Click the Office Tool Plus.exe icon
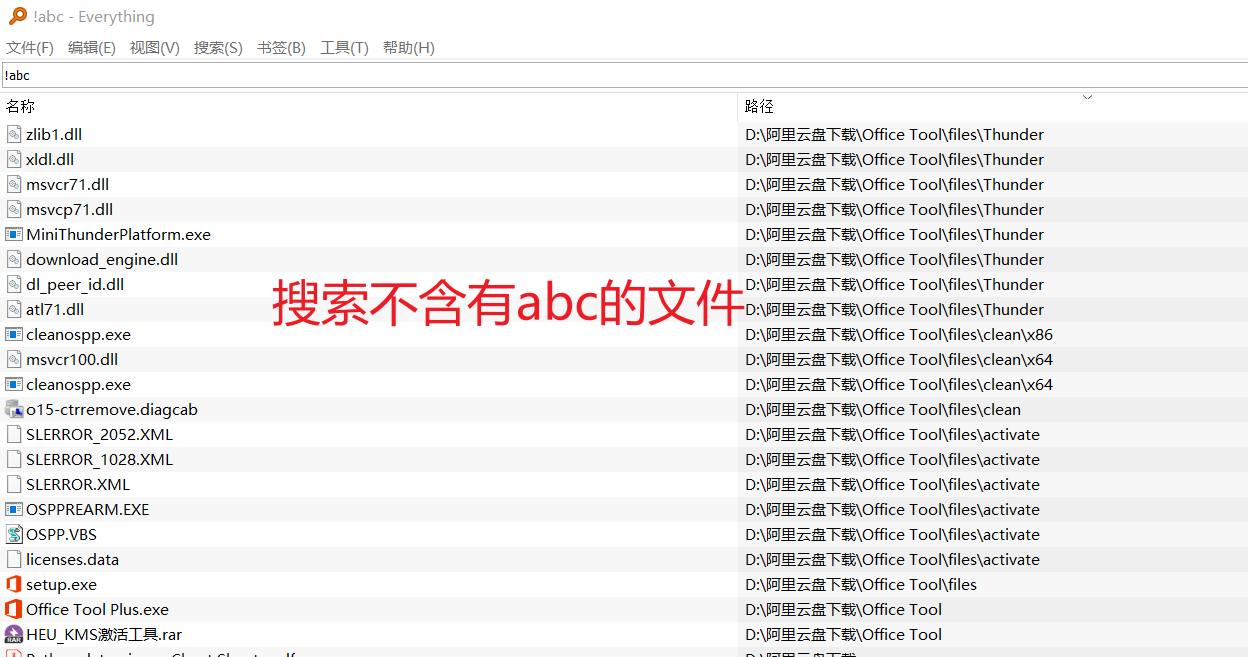 14,609
